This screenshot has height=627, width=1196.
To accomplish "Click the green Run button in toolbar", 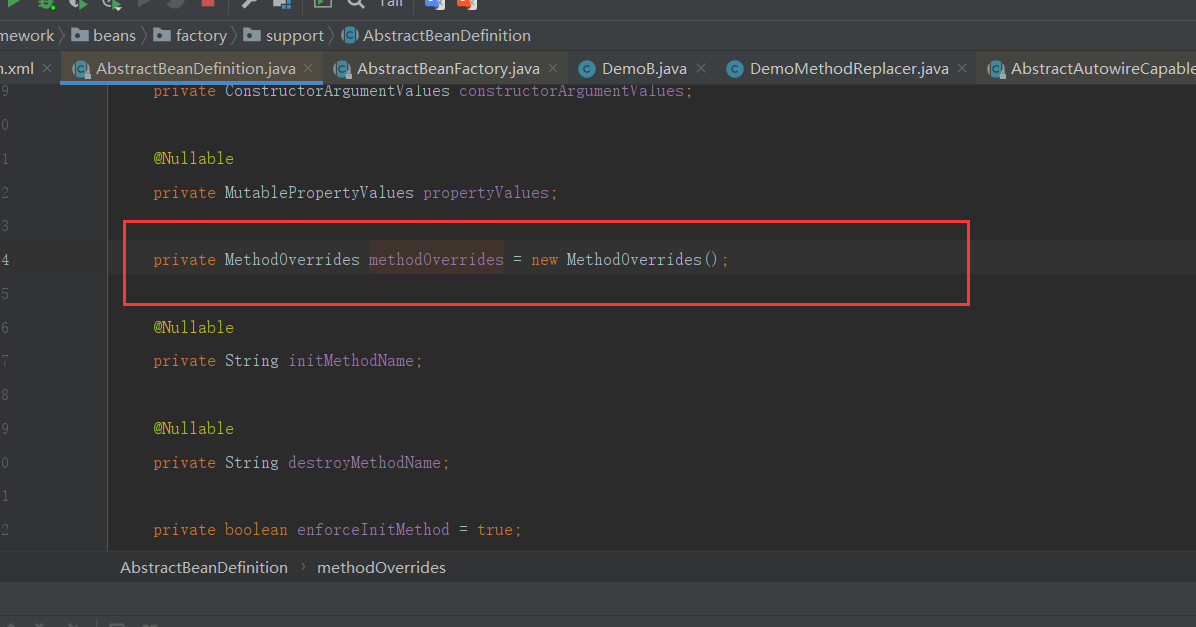I will (14, 3).
